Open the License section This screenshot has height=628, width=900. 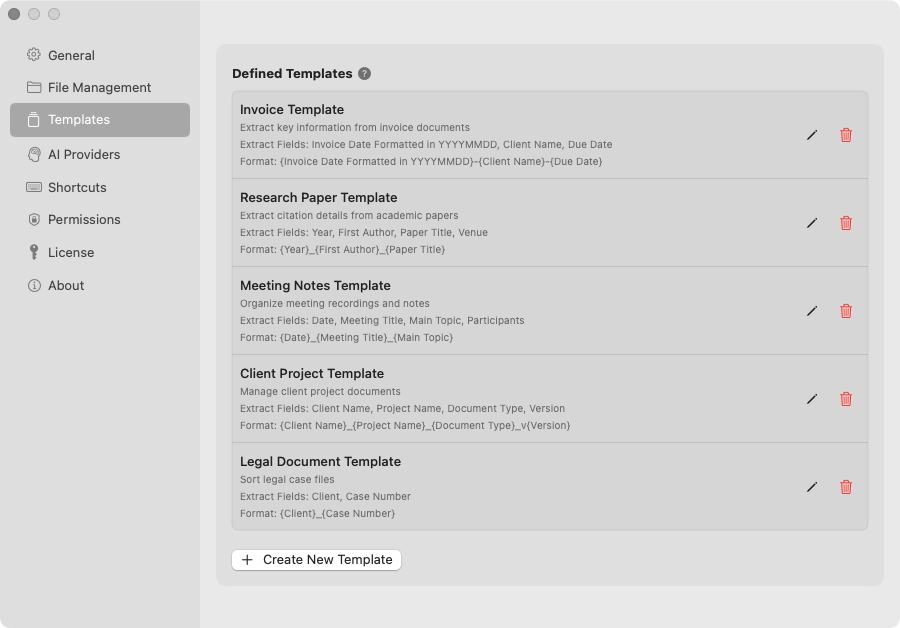pos(100,252)
